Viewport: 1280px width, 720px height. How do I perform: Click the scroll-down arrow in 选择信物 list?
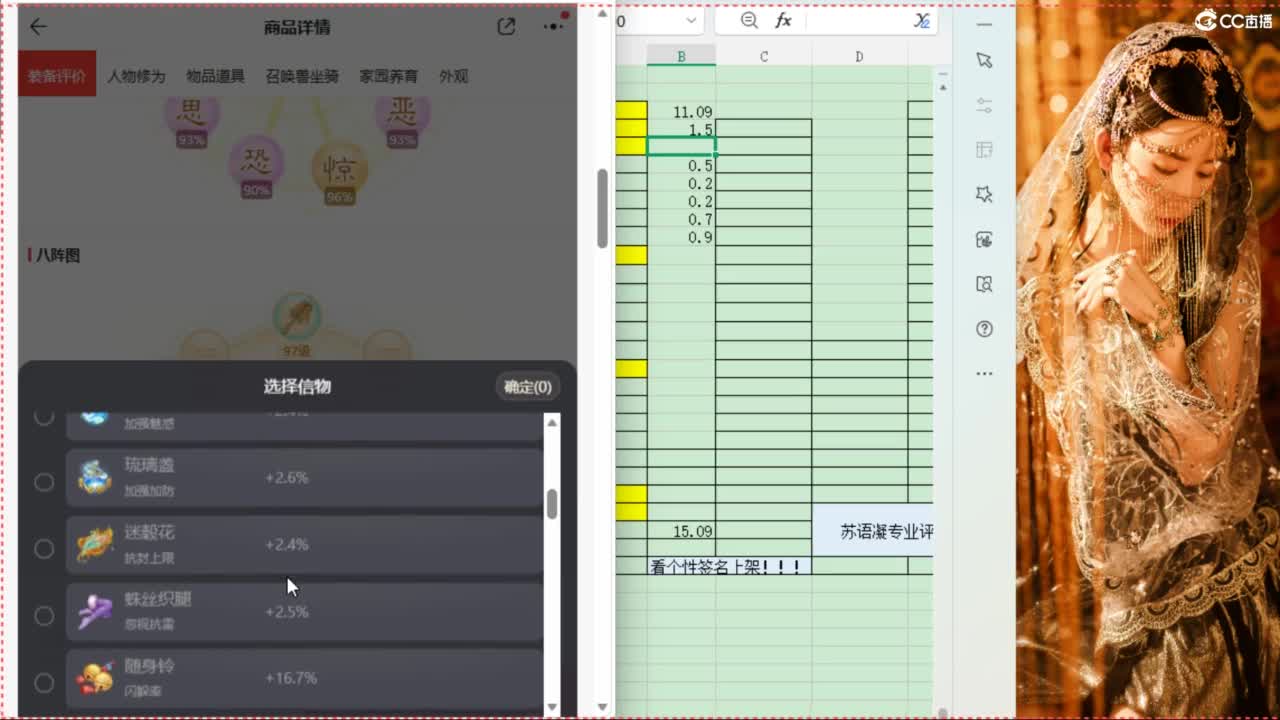tap(552, 707)
